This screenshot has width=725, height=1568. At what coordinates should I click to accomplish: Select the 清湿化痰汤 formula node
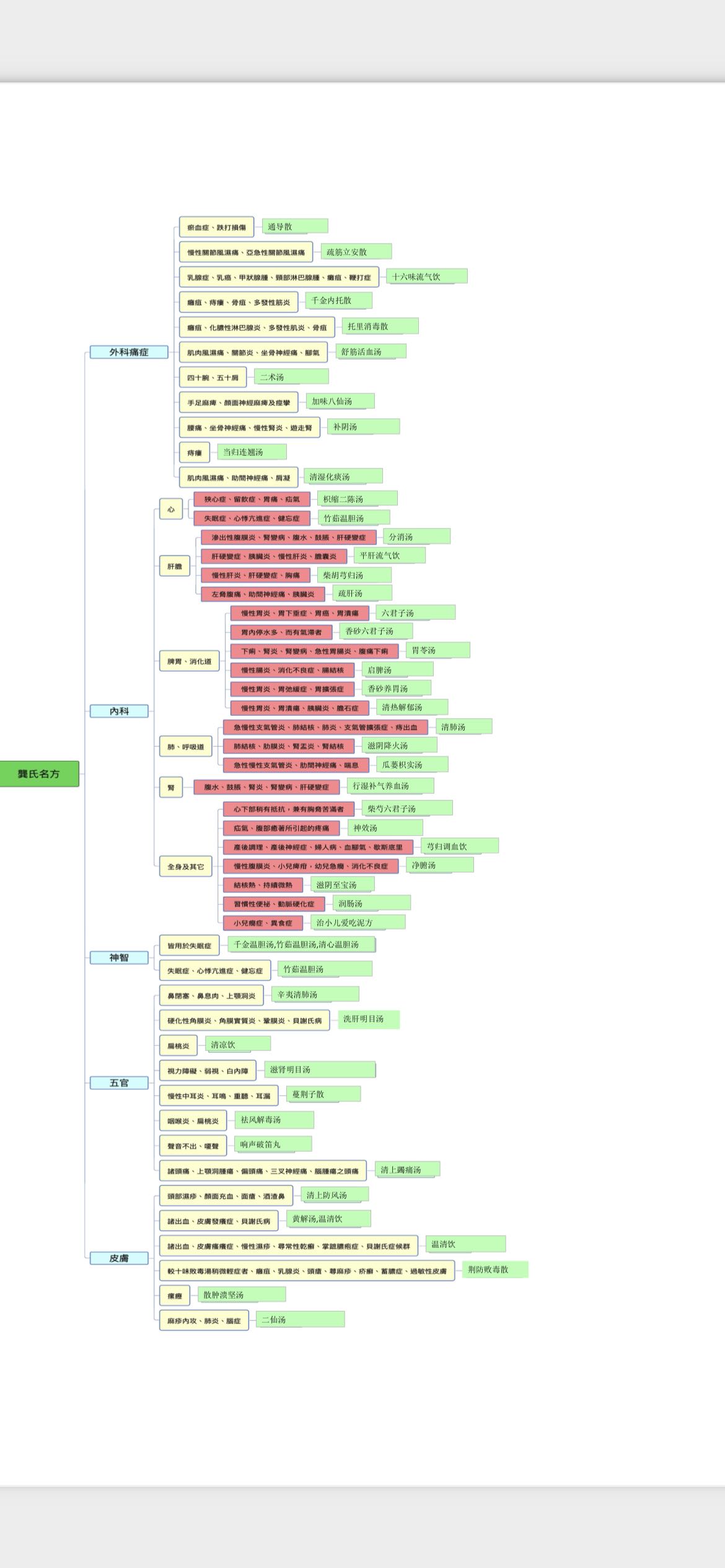(x=343, y=476)
